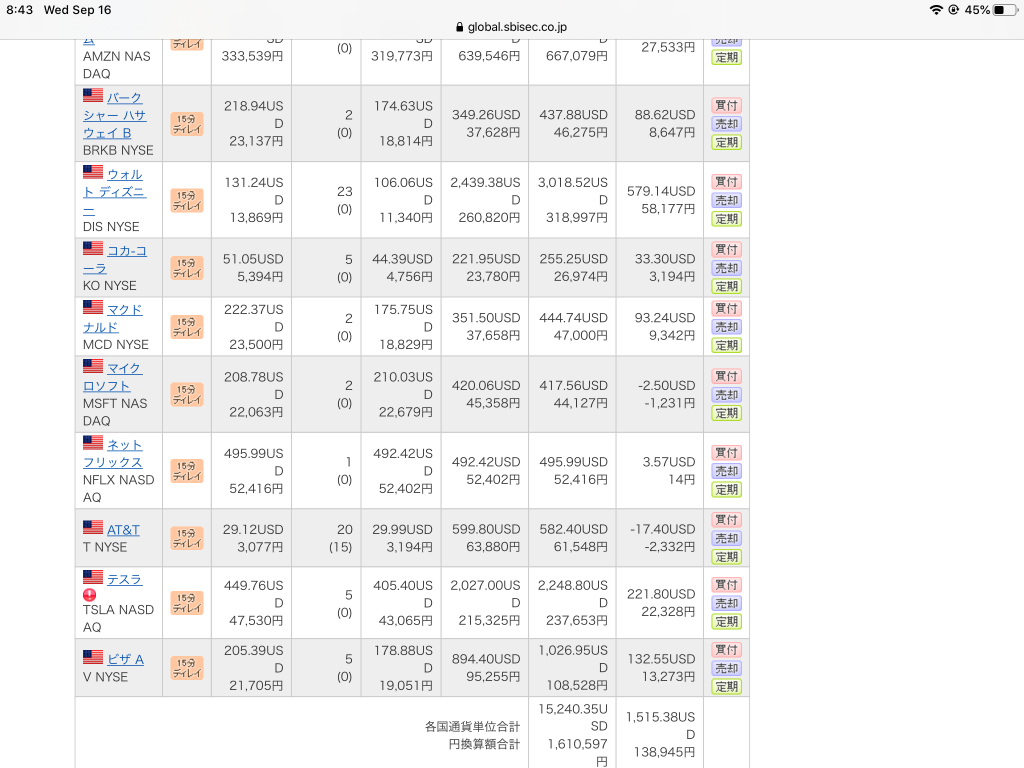Viewport: 1024px width, 768px height.
Task: Click 定期 button in MCD row
Action: [x=726, y=345]
